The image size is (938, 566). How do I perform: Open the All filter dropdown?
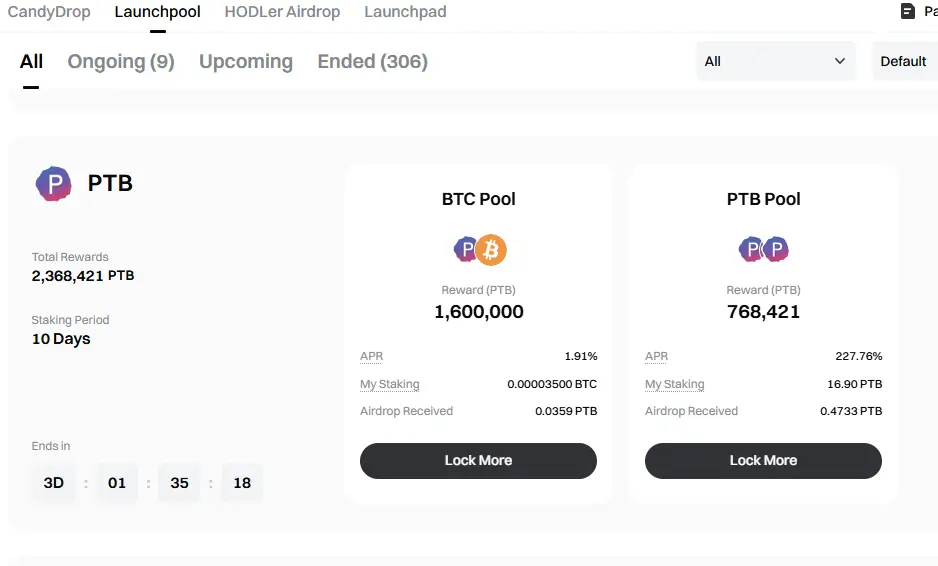tap(776, 61)
